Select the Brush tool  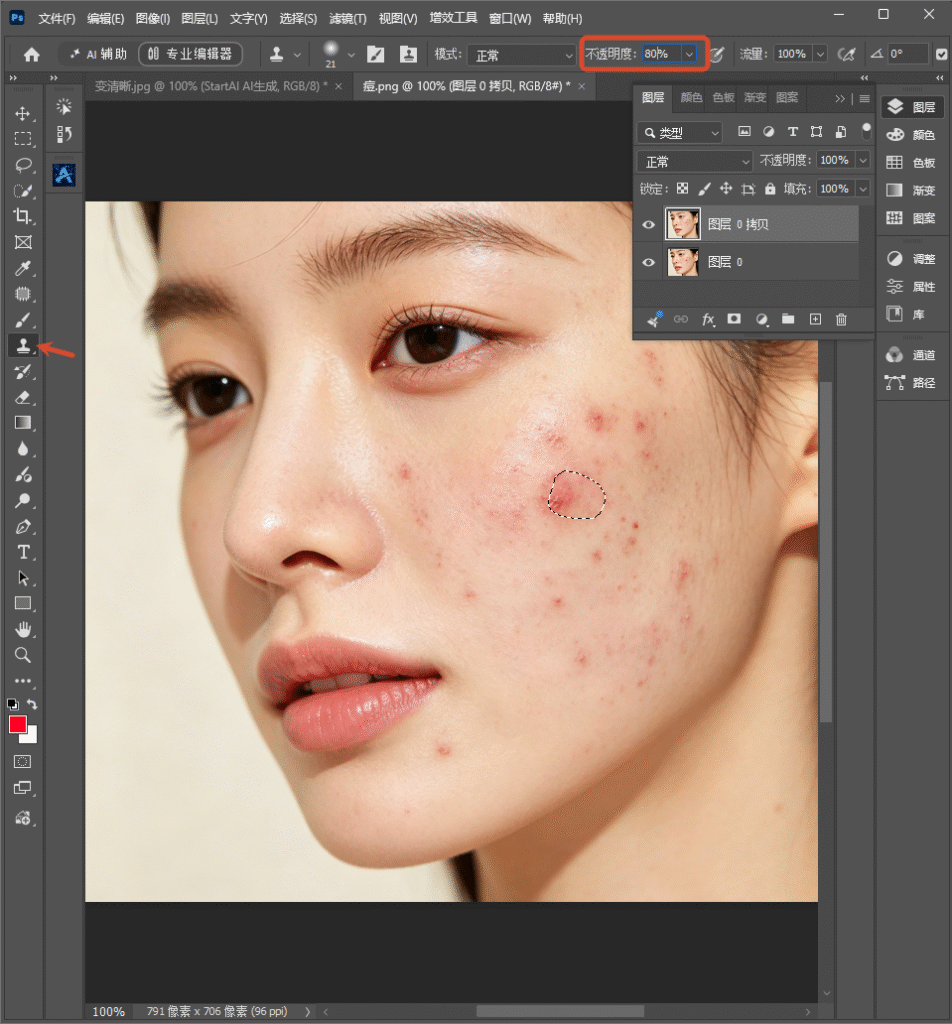(x=23, y=319)
